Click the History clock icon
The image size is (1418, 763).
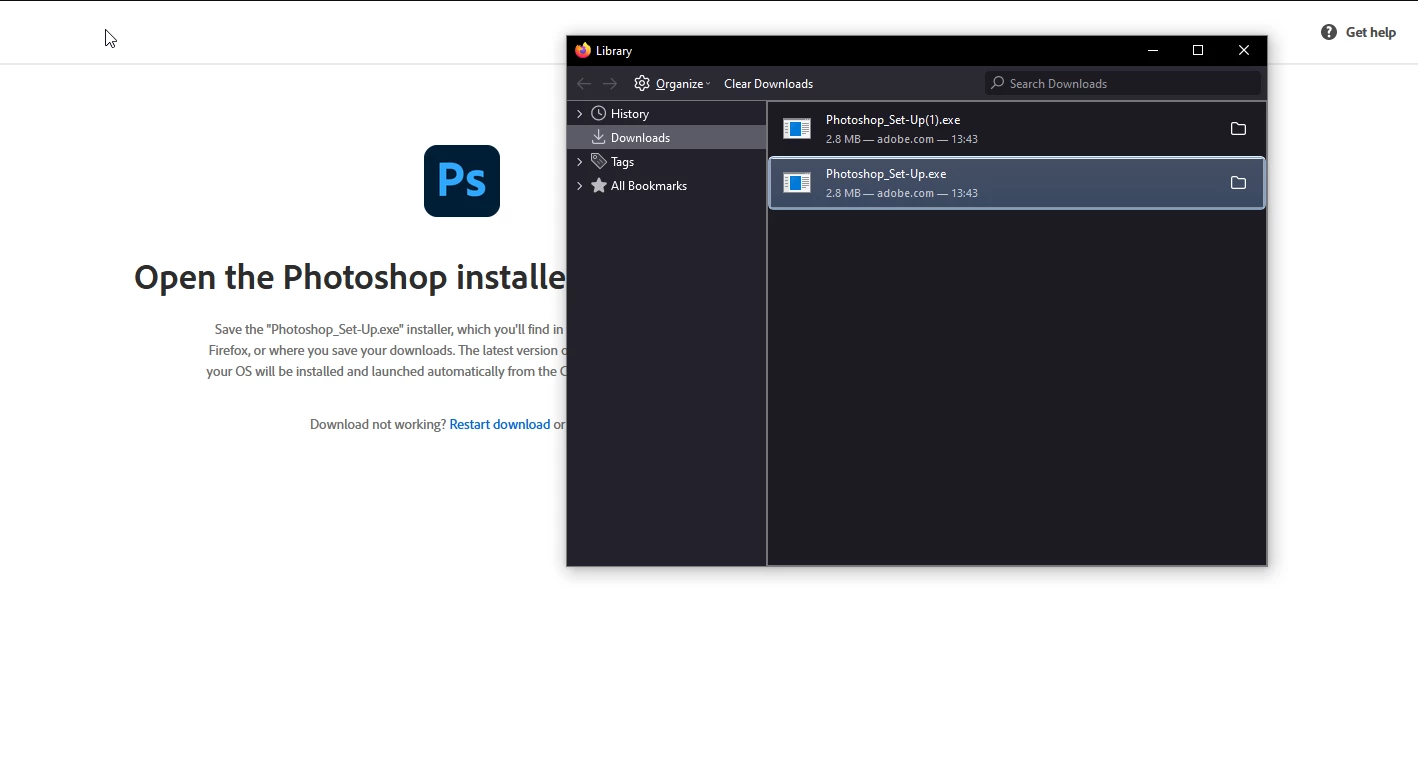[599, 114]
